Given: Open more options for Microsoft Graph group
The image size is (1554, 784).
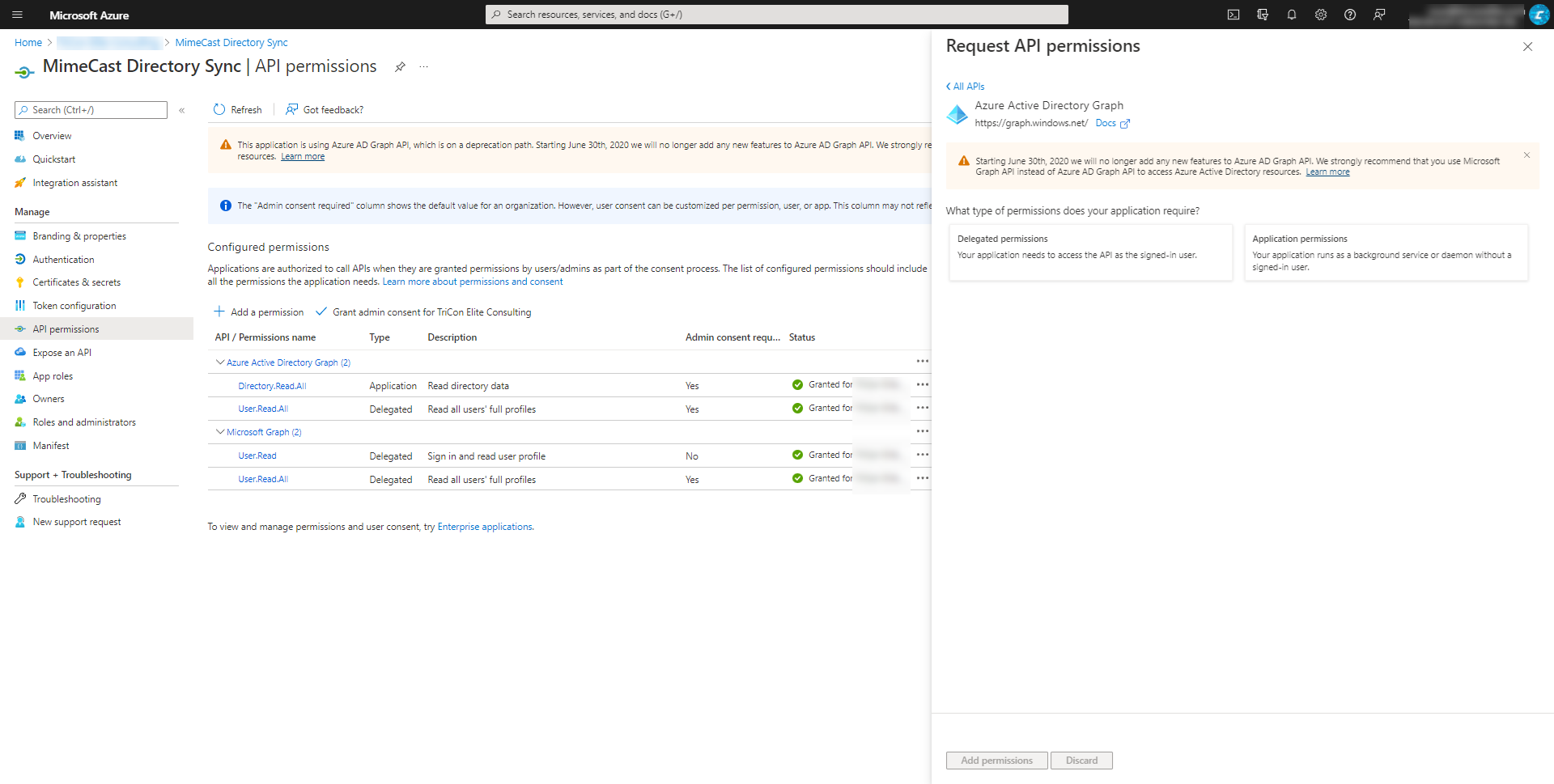Looking at the screenshot, I should pyautogui.click(x=922, y=431).
